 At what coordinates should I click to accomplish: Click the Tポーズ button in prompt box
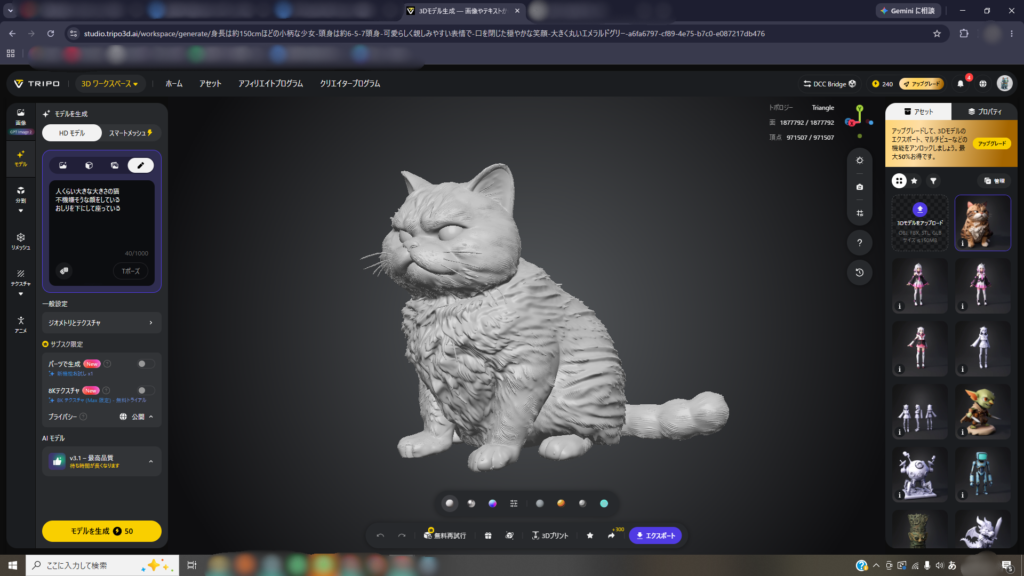131,271
